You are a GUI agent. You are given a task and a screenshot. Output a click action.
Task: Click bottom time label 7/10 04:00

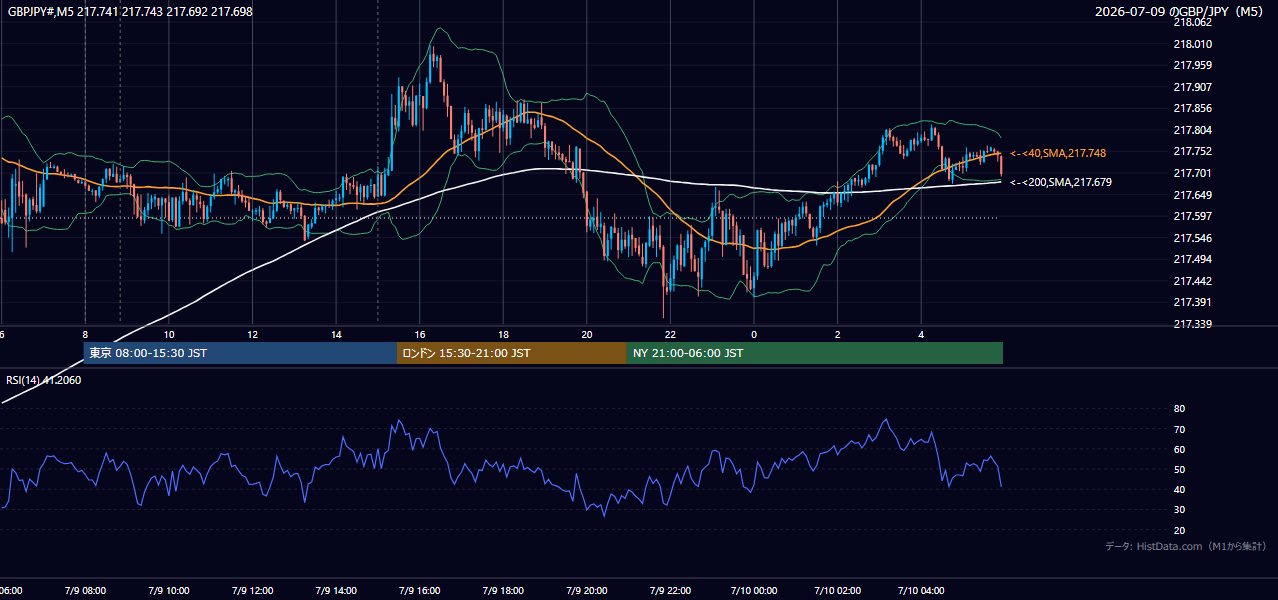[x=921, y=591]
